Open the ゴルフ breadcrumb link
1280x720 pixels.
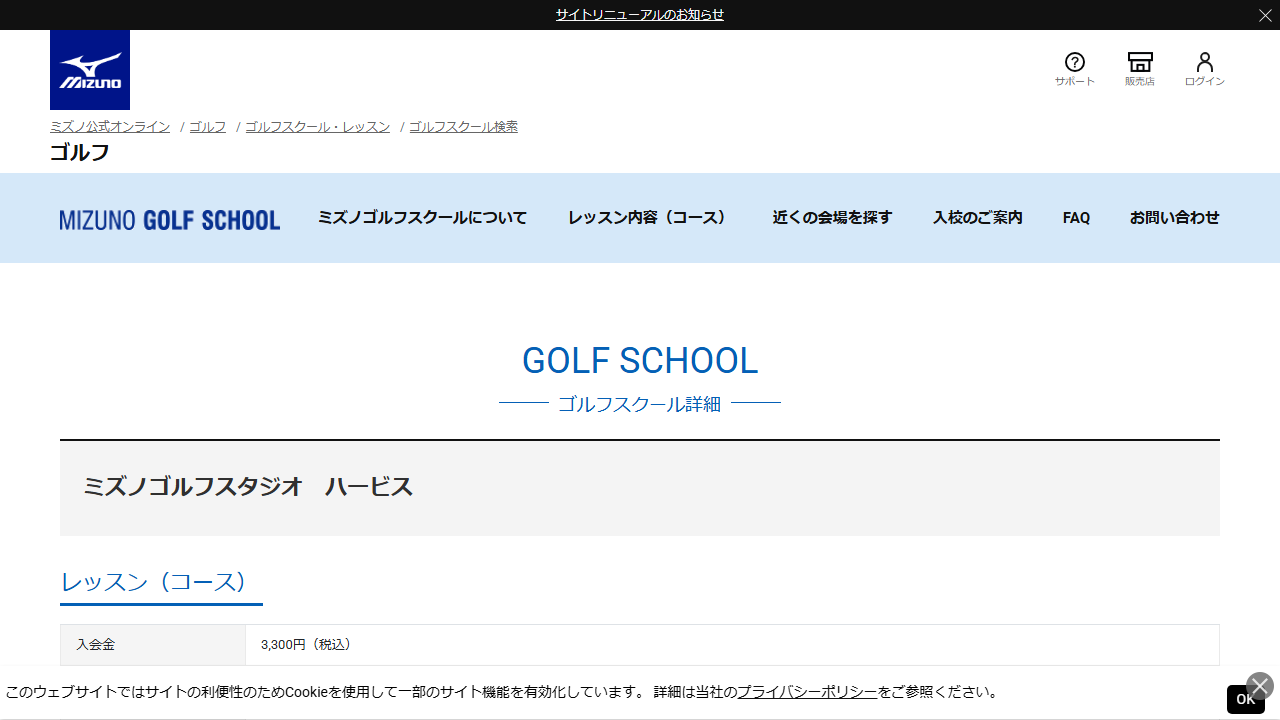(208, 127)
